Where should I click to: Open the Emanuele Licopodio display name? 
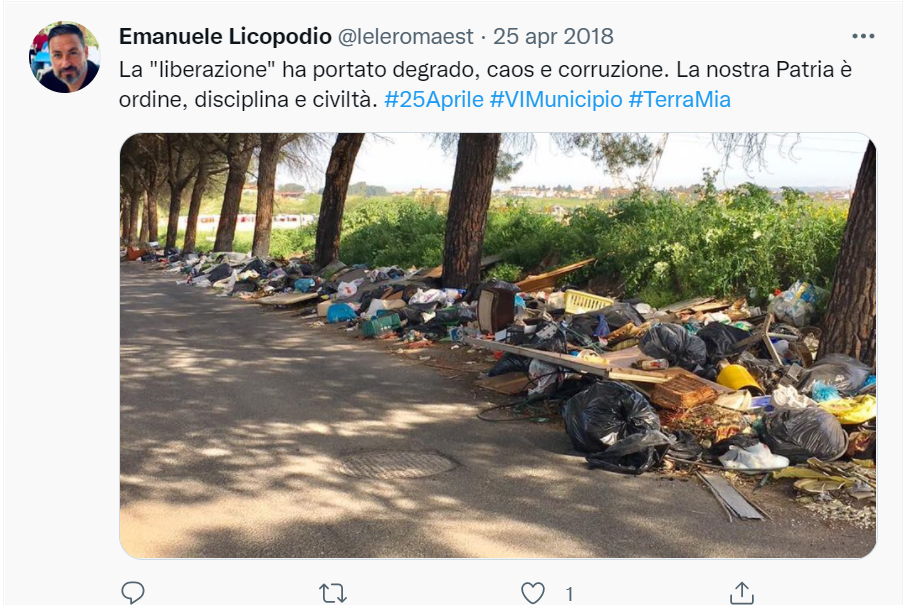coord(225,36)
